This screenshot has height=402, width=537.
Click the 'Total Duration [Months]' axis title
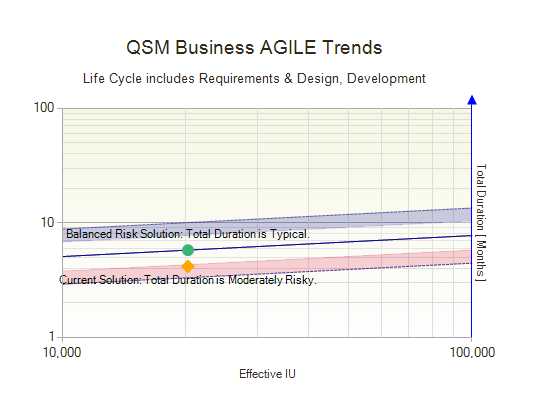482,223
